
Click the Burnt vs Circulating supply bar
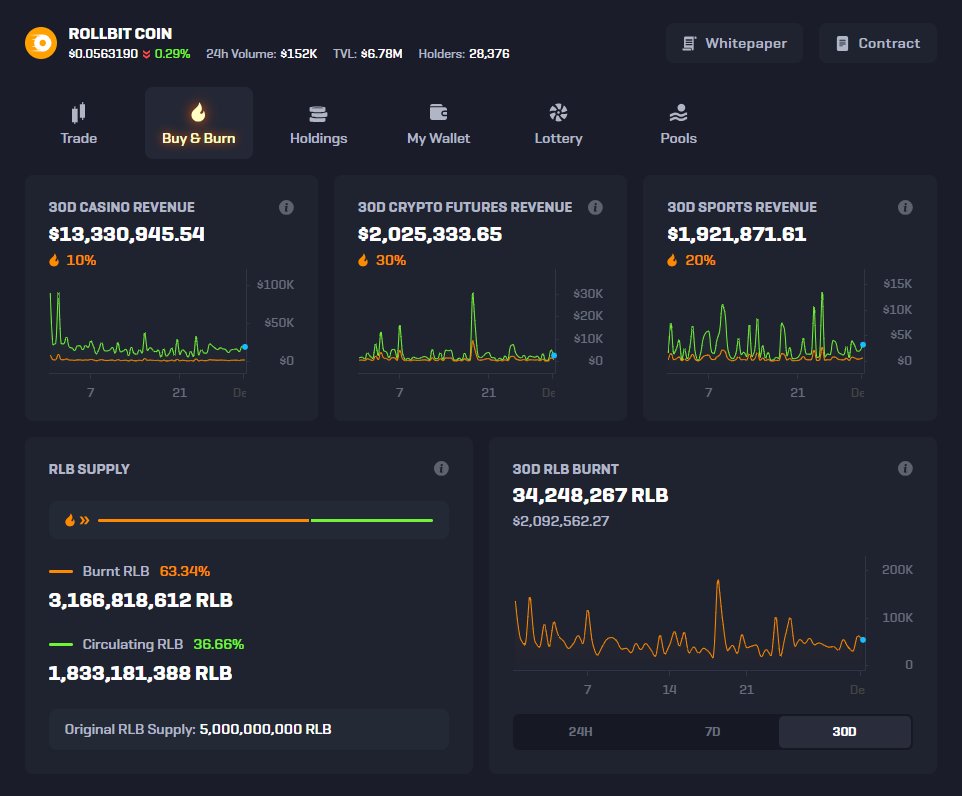tap(268, 520)
